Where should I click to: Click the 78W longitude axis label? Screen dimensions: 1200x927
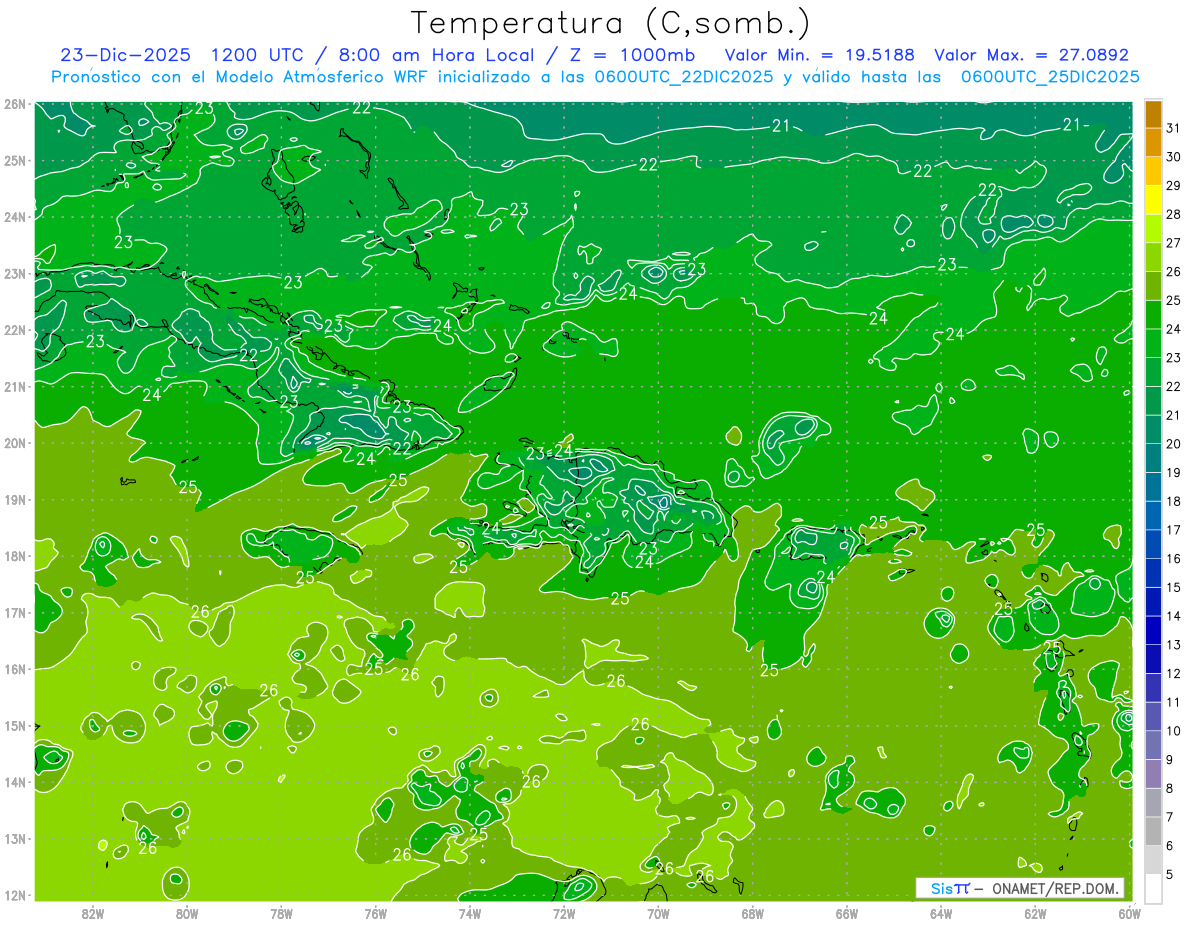(281, 913)
